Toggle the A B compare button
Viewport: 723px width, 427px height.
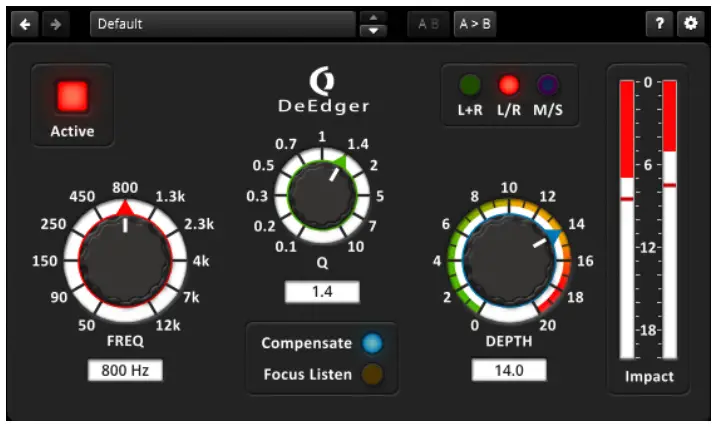coord(428,24)
